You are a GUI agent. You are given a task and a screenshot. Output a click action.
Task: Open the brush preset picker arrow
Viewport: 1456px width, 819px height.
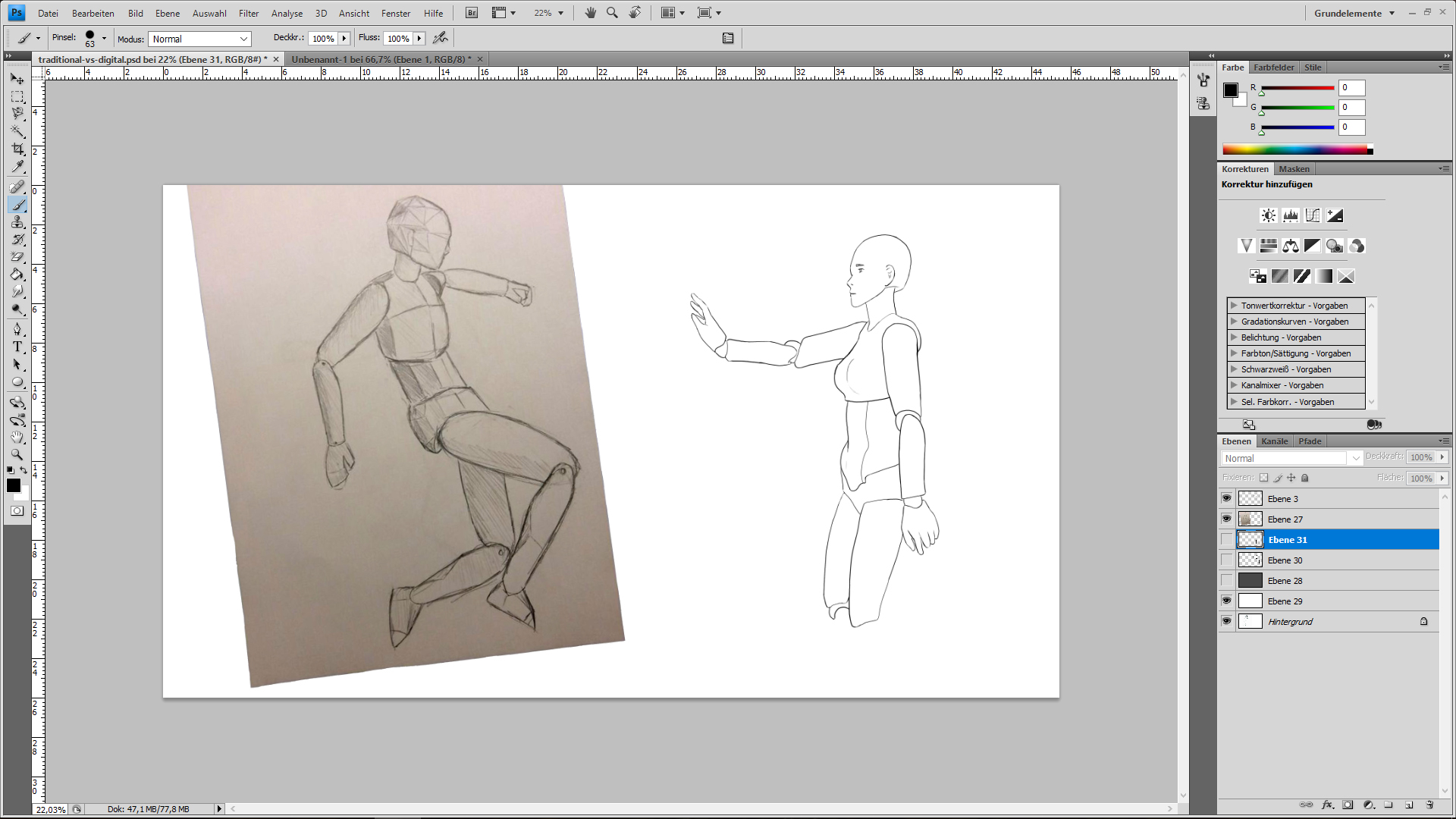pyautogui.click(x=104, y=38)
